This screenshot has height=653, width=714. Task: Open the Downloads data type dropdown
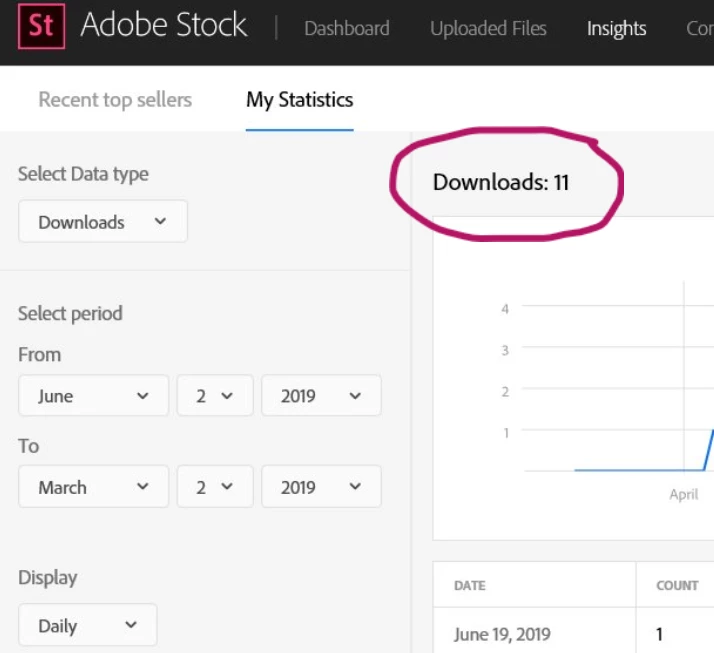103,221
